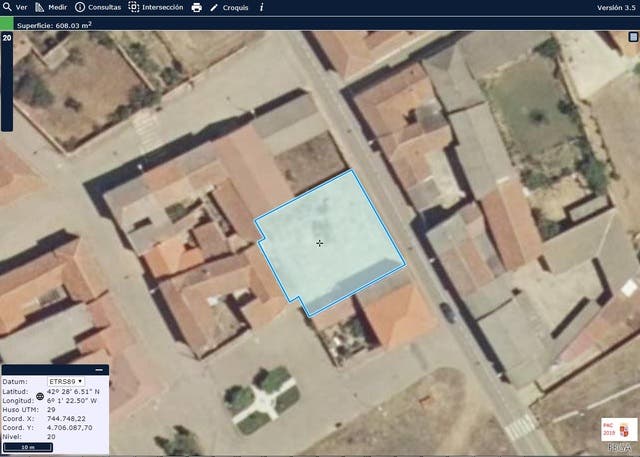
Task: Open the Consultas menu label
Action: [104, 7]
